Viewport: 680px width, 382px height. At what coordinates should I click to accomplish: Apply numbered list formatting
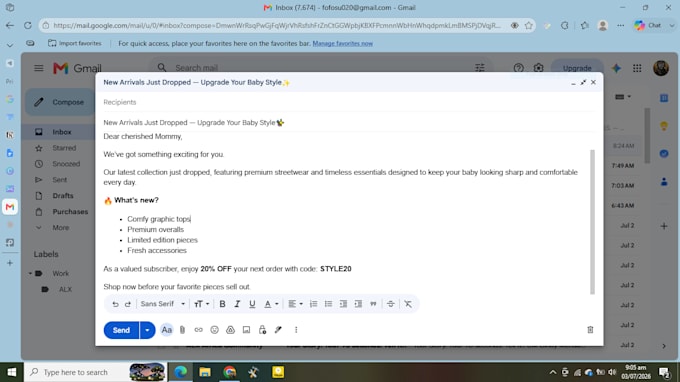click(x=313, y=304)
